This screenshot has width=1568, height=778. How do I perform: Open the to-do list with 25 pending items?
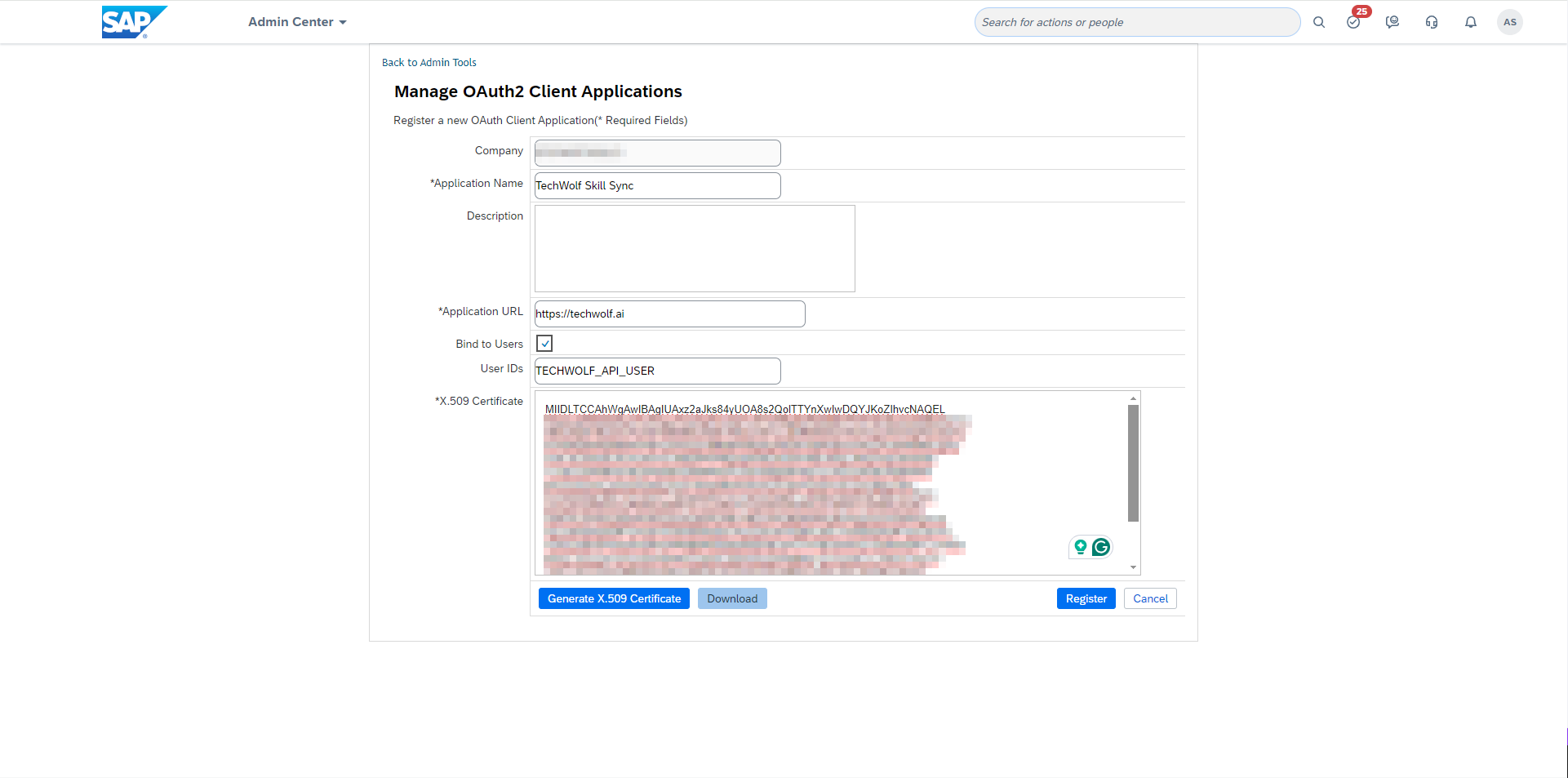pyautogui.click(x=1353, y=22)
